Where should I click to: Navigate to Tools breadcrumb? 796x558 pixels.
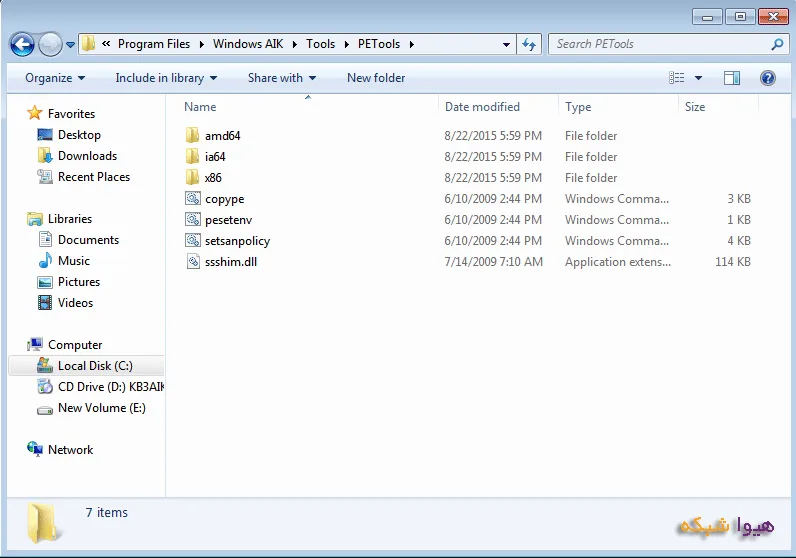[x=320, y=44]
